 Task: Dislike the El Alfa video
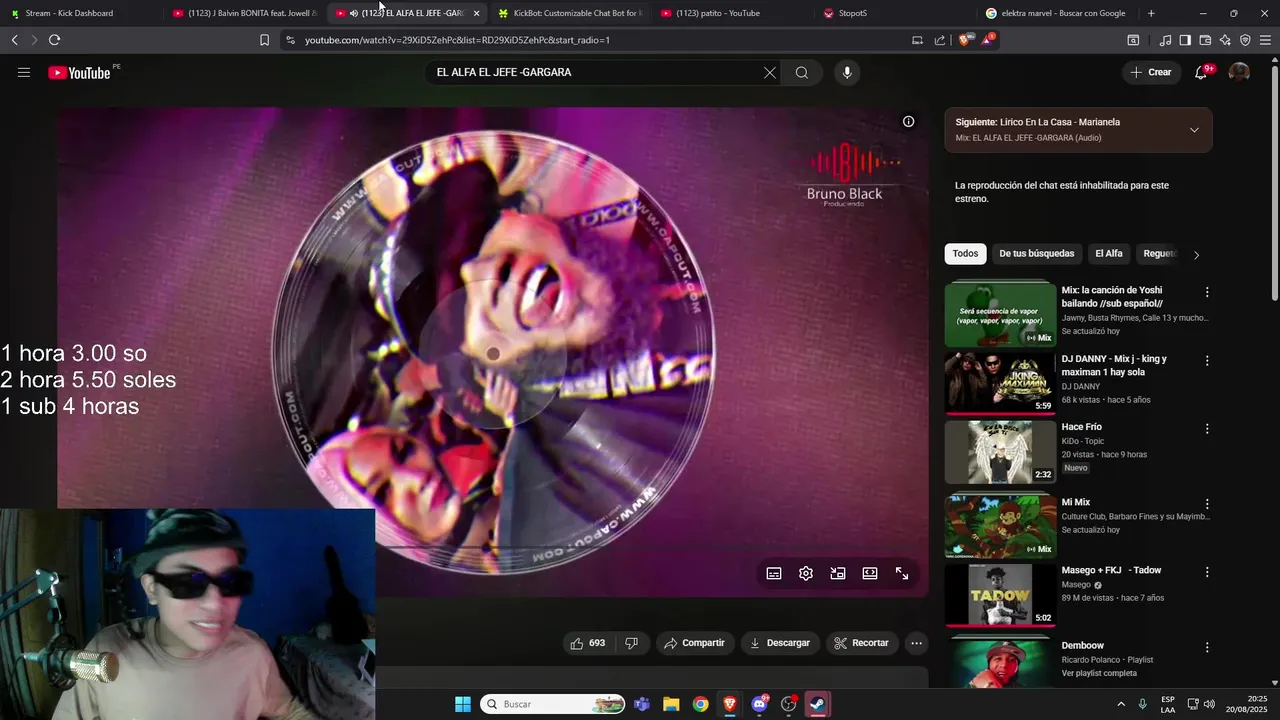tap(631, 643)
